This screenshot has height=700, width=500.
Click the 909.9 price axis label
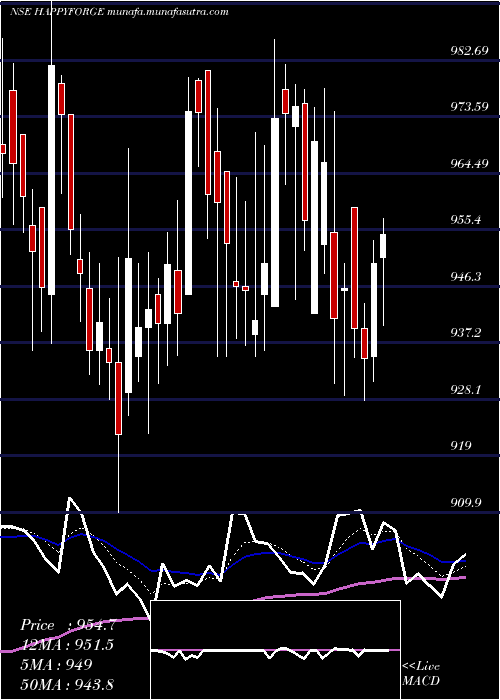[x=465, y=502]
